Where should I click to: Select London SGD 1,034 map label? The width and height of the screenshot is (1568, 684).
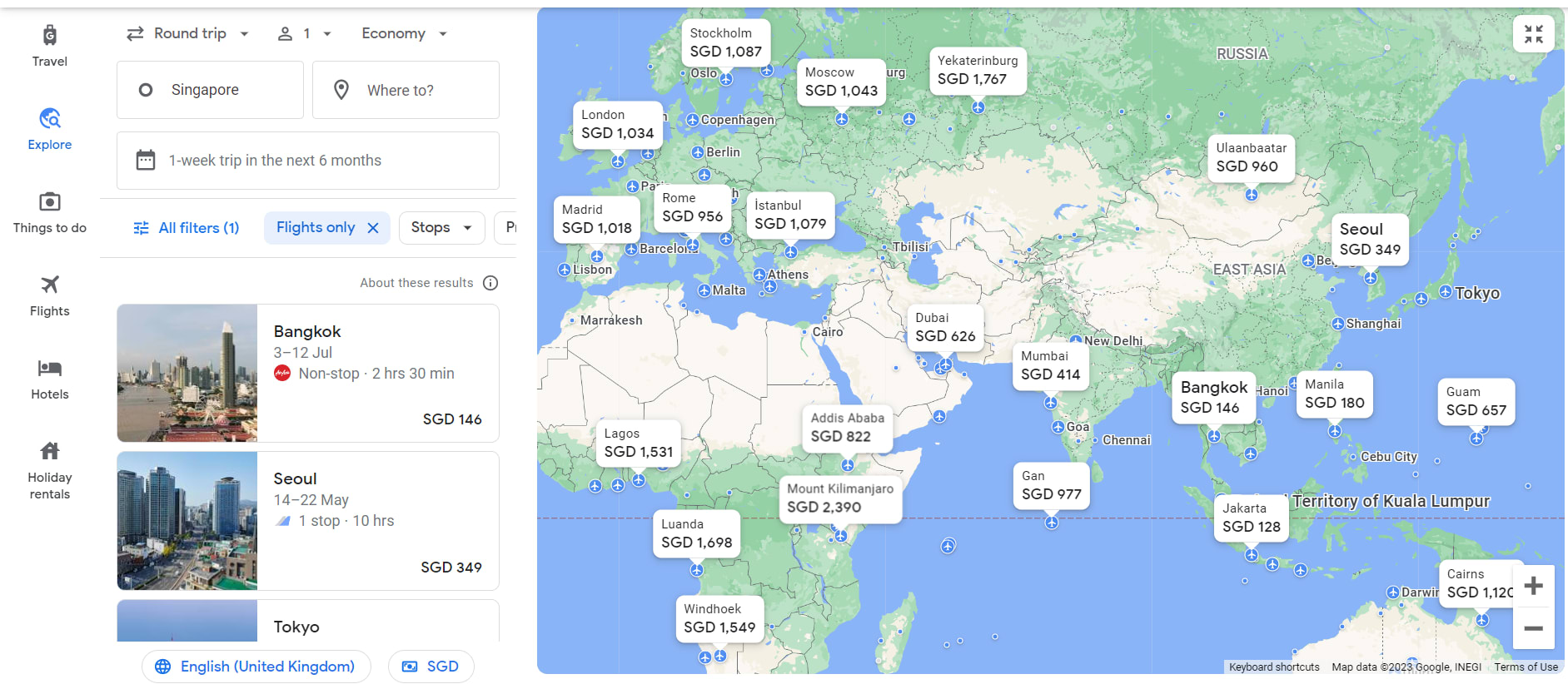618,125
